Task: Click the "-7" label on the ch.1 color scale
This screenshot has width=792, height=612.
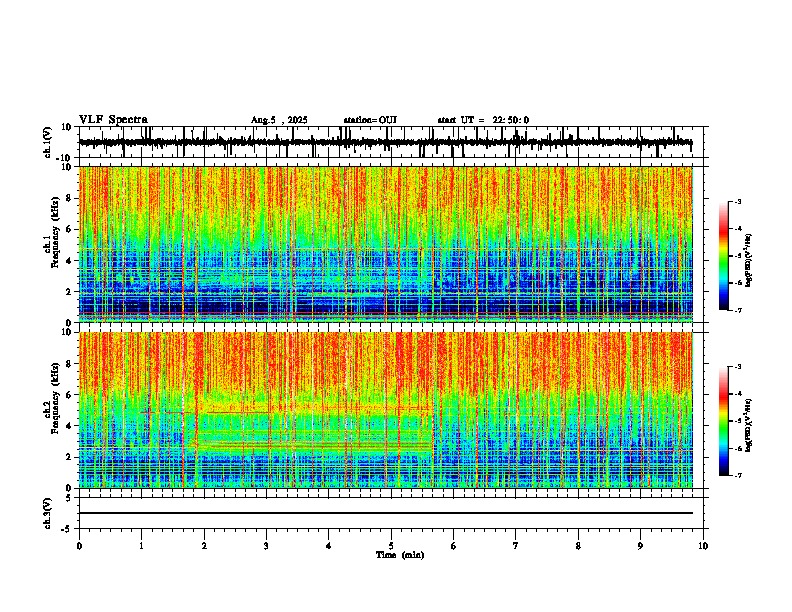Action: (738, 310)
